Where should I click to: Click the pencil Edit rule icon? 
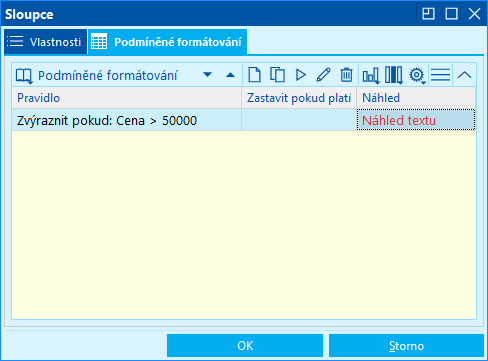click(323, 75)
